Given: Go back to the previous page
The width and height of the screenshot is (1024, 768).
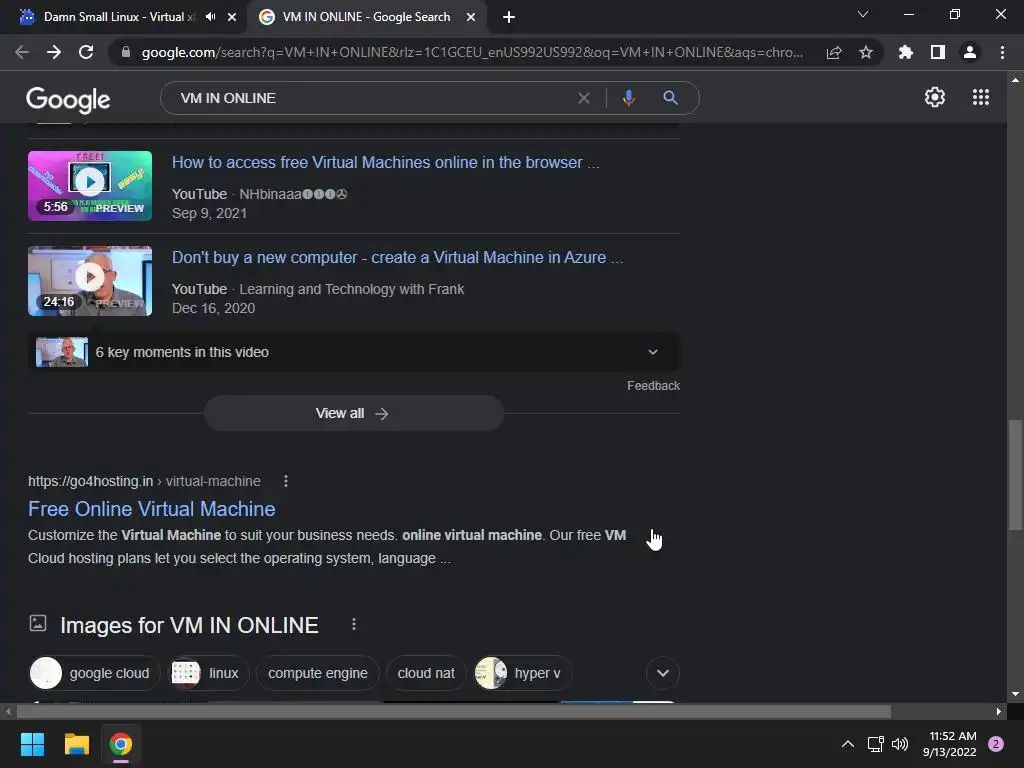Looking at the screenshot, I should tap(22, 52).
